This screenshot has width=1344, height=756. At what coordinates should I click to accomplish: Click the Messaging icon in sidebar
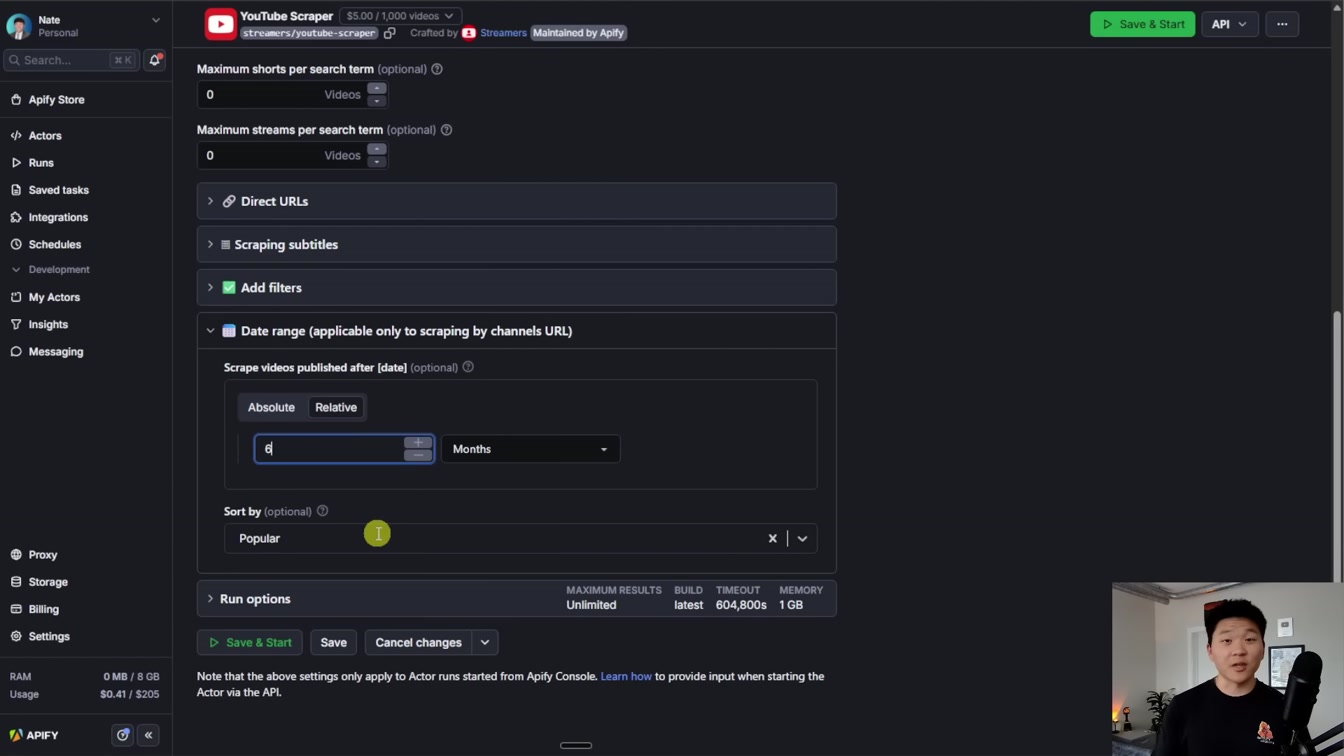16,352
